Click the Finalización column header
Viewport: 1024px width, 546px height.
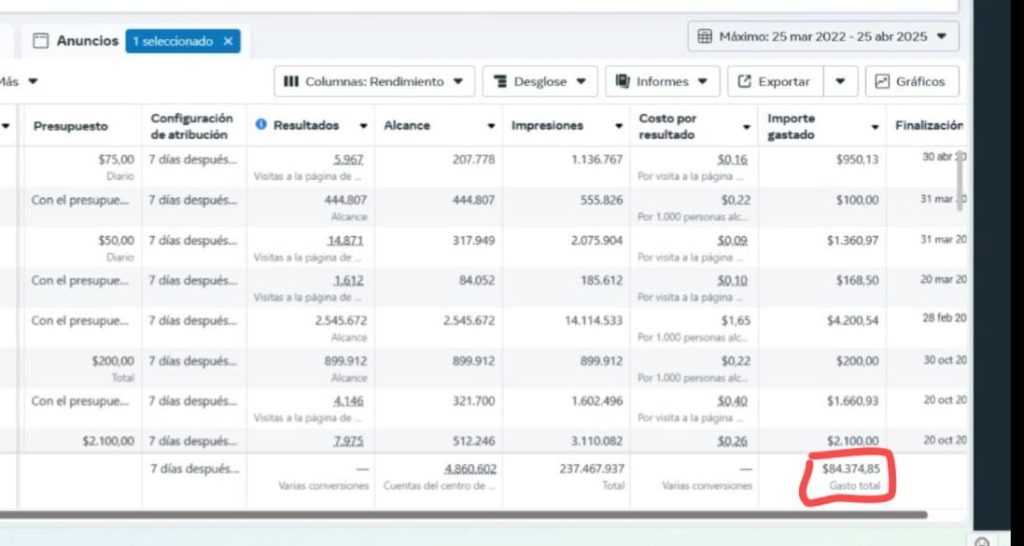(929, 125)
